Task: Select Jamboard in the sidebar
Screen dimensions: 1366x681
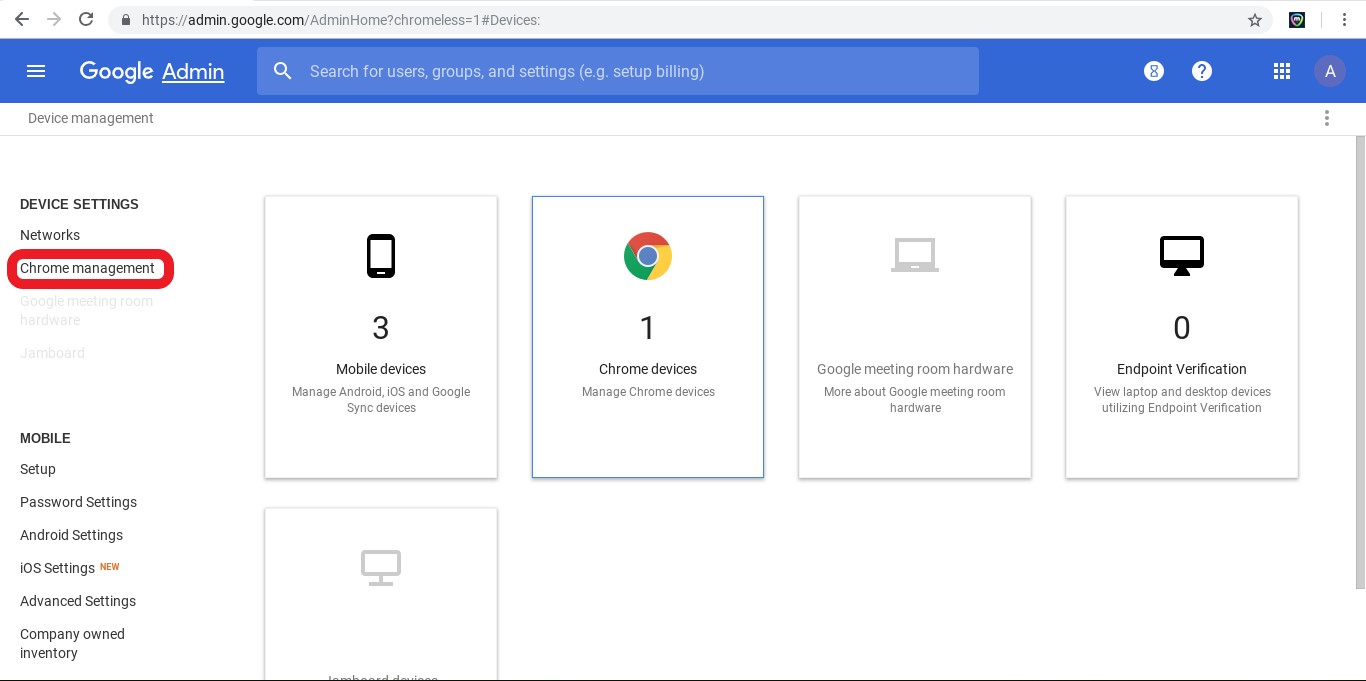Action: click(52, 353)
